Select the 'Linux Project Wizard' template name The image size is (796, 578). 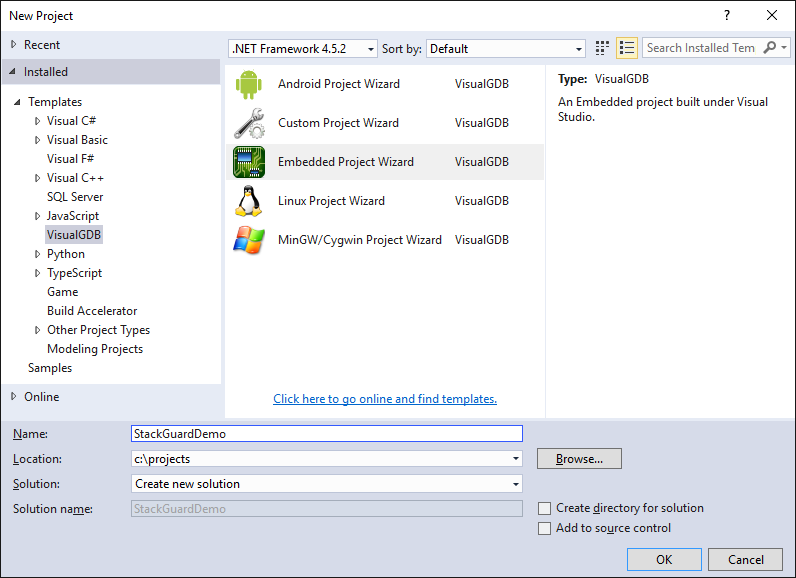click(331, 201)
